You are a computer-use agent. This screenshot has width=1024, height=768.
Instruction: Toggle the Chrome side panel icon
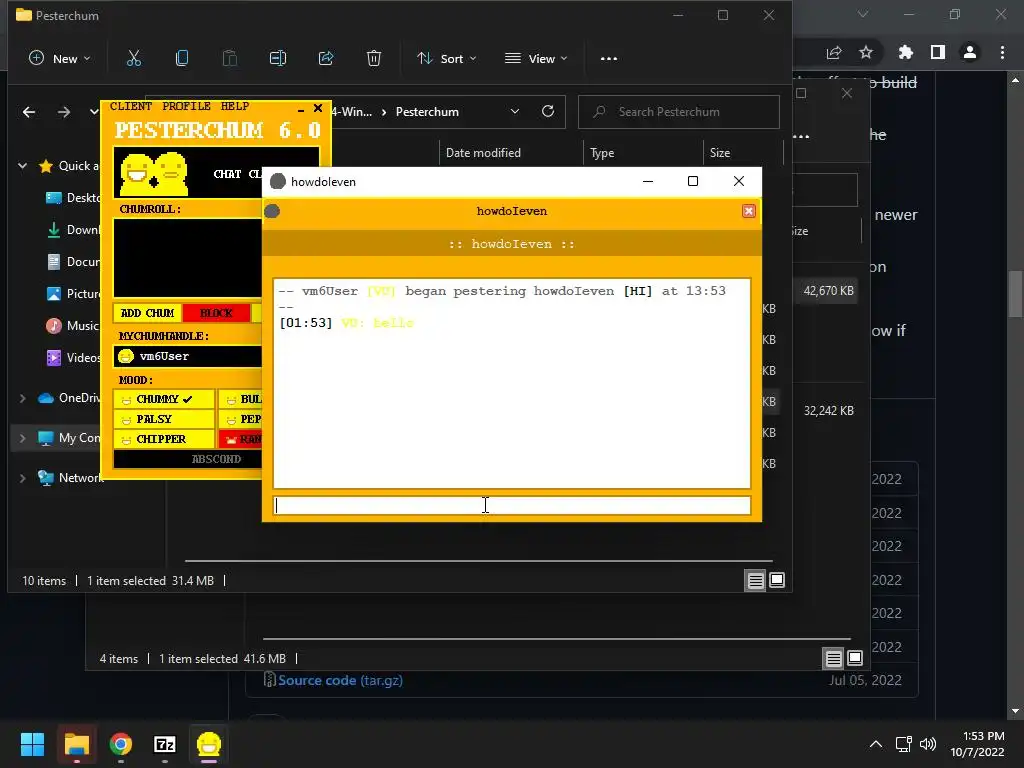(938, 52)
